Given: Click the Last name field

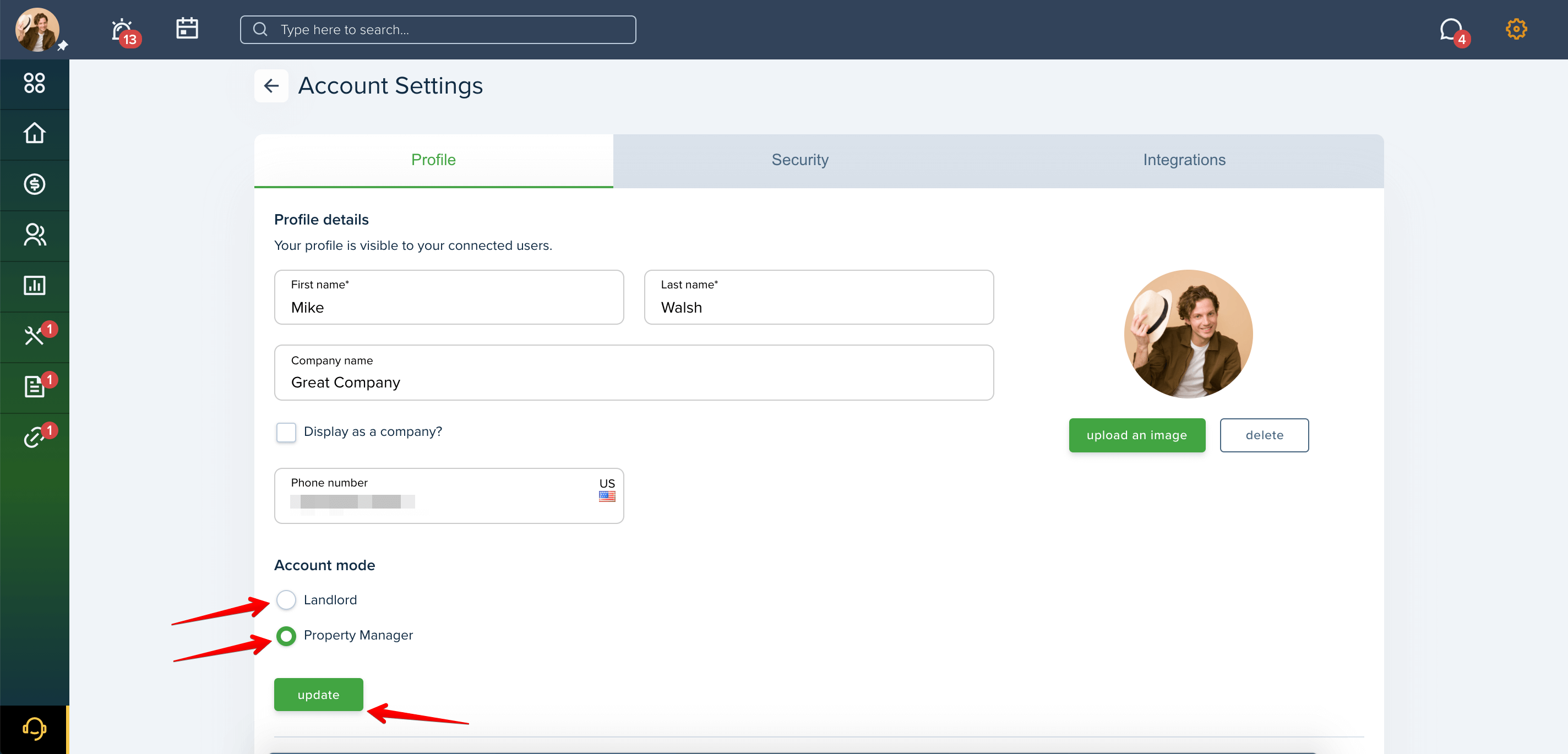Looking at the screenshot, I should pyautogui.click(x=819, y=297).
